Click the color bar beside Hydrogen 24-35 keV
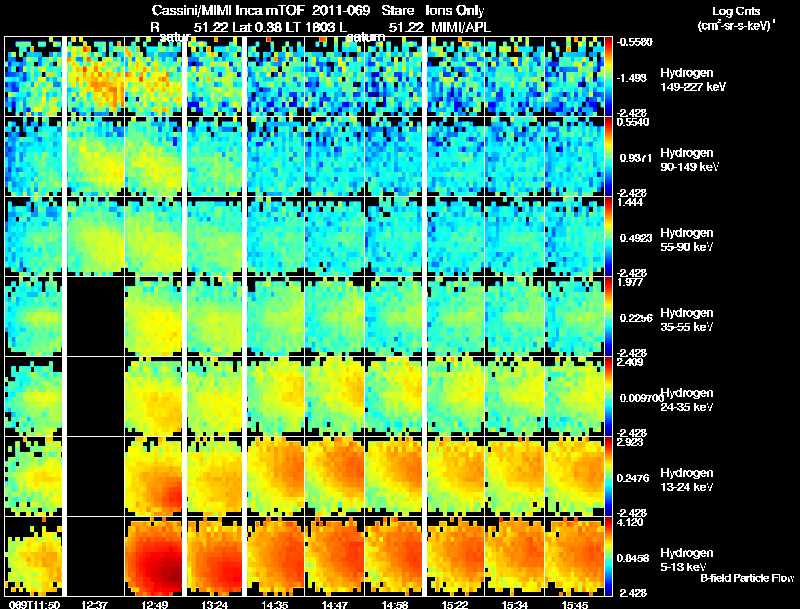This screenshot has width=800, height=609. pyautogui.click(x=609, y=396)
